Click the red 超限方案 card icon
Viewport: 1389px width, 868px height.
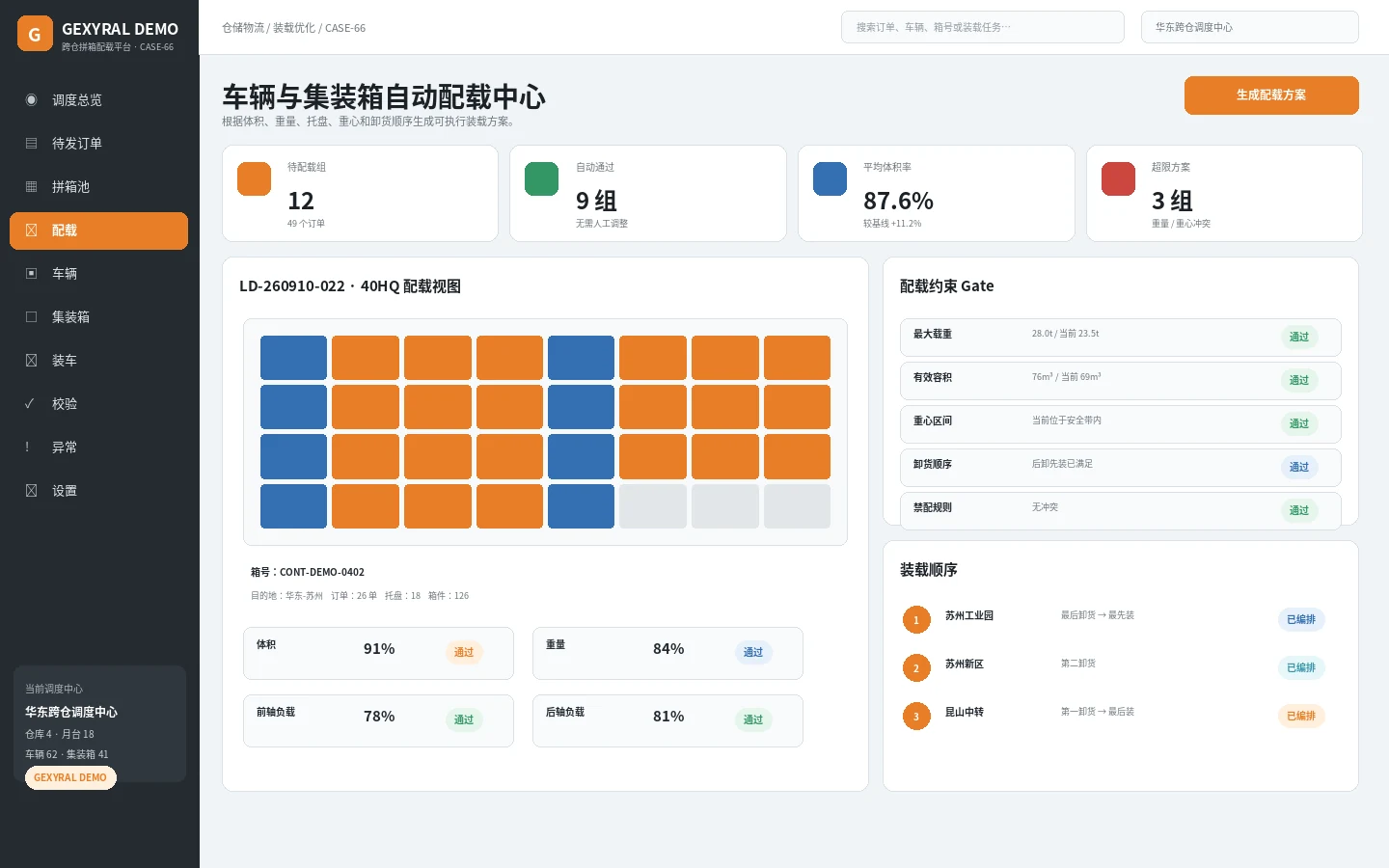tap(1118, 178)
